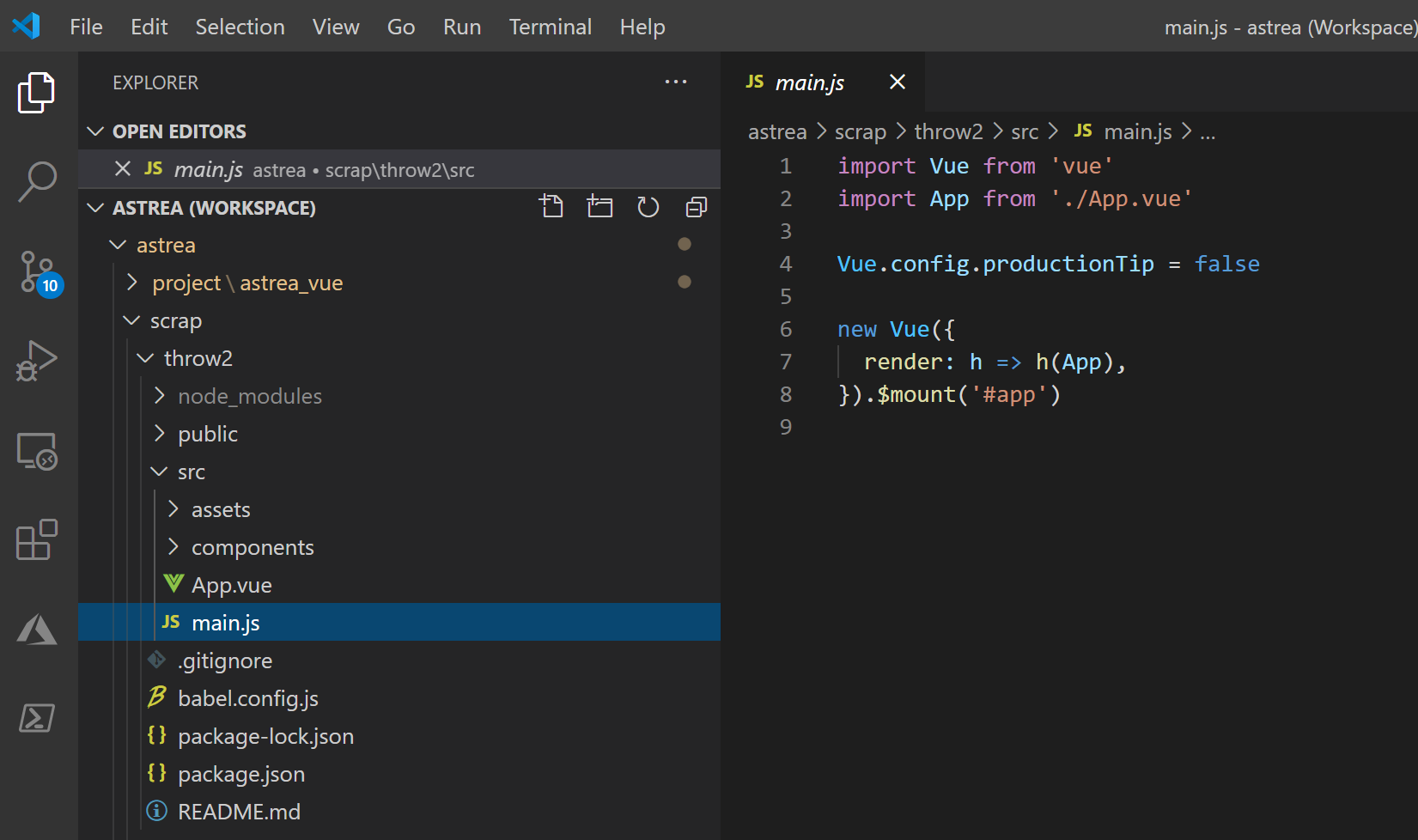Collapse all folders in Explorer
This screenshot has height=840, width=1418.
tap(696, 207)
